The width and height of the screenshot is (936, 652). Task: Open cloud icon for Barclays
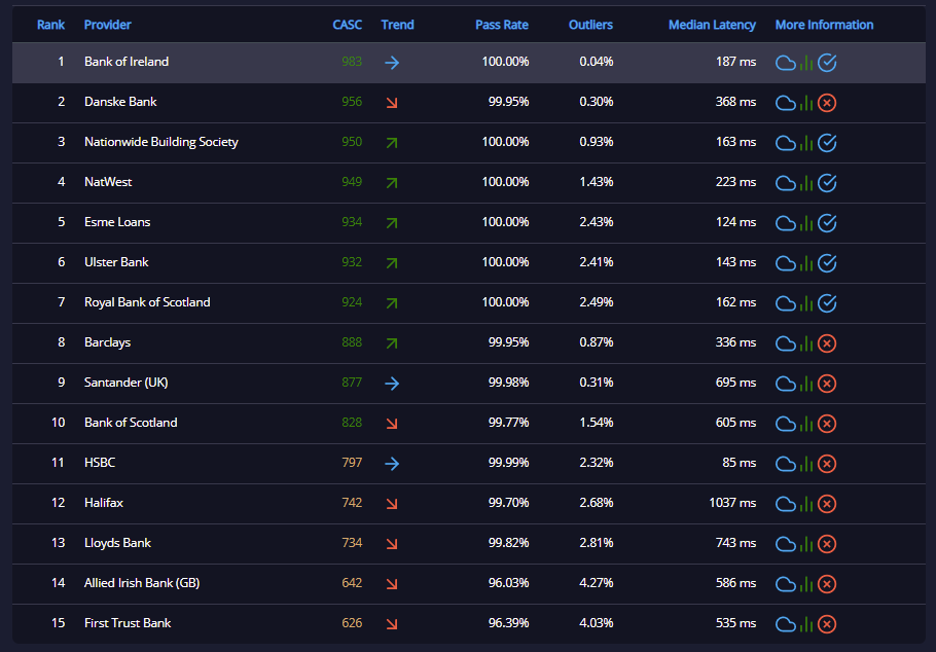(x=785, y=343)
